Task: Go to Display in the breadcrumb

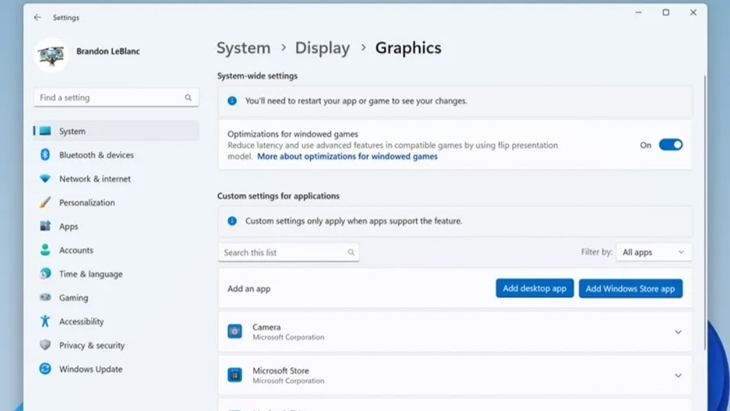Action: pos(322,48)
